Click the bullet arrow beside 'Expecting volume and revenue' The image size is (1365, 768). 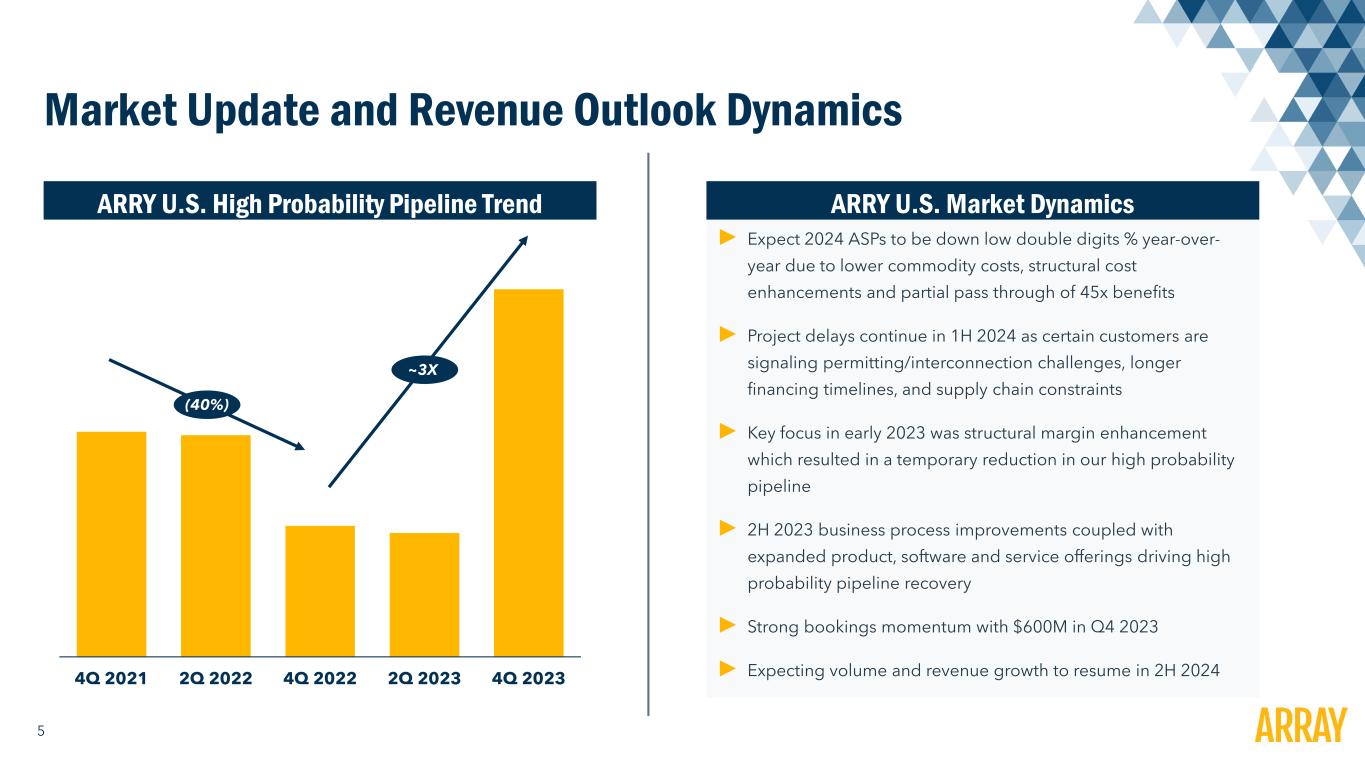pos(727,668)
